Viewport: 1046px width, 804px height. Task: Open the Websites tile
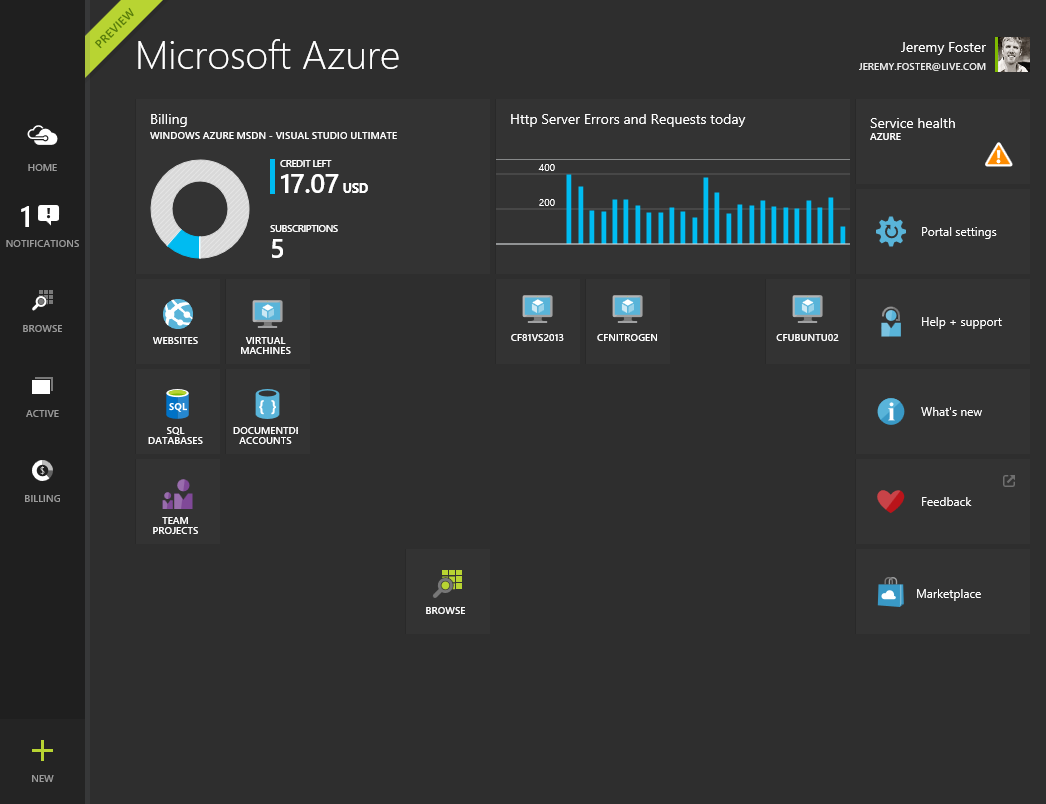click(178, 321)
